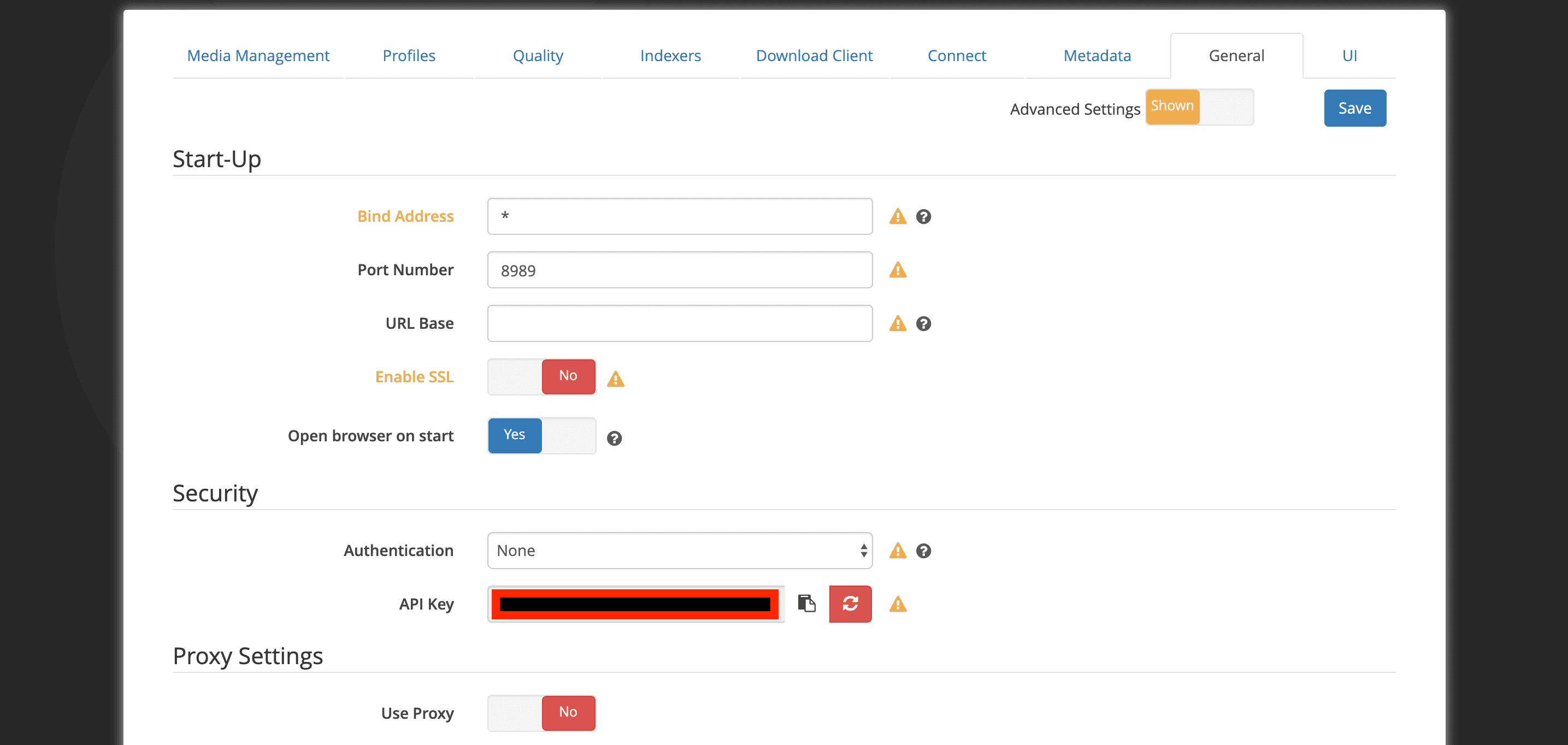
Task: Open the UI settings tab
Action: pyautogui.click(x=1349, y=55)
